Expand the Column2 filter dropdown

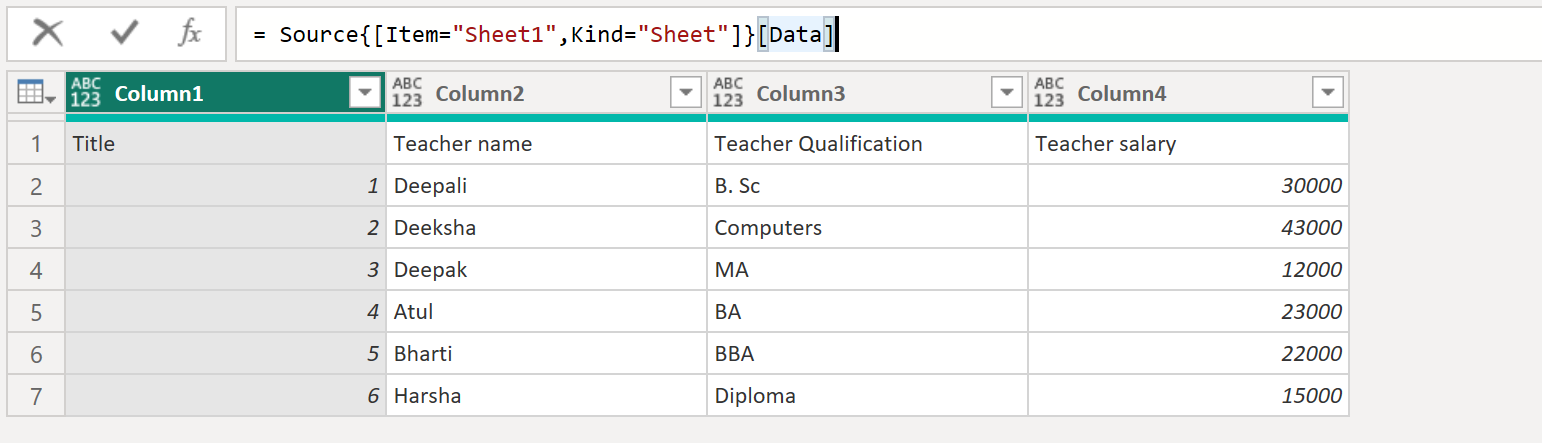pos(686,93)
